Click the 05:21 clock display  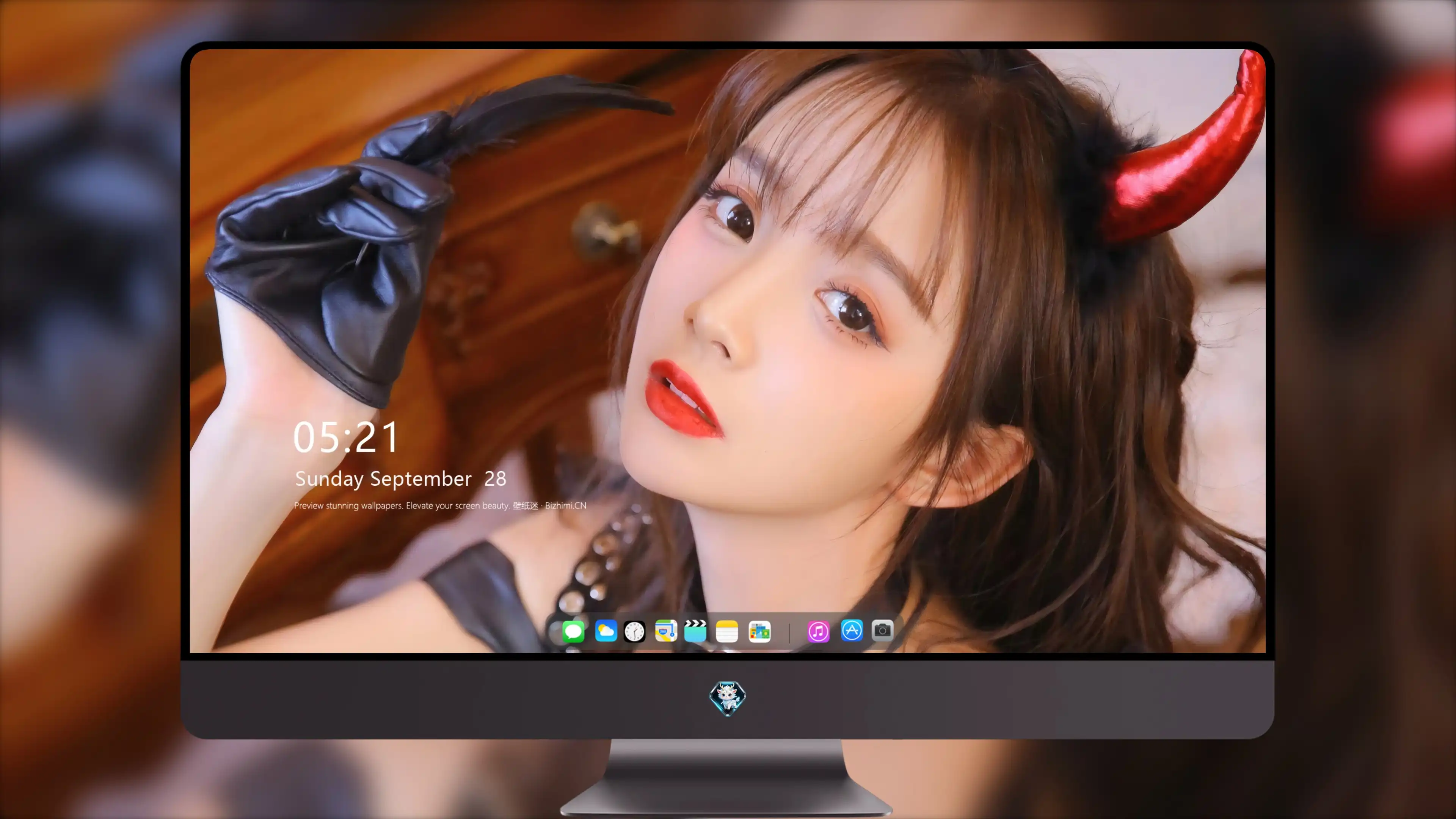click(346, 438)
